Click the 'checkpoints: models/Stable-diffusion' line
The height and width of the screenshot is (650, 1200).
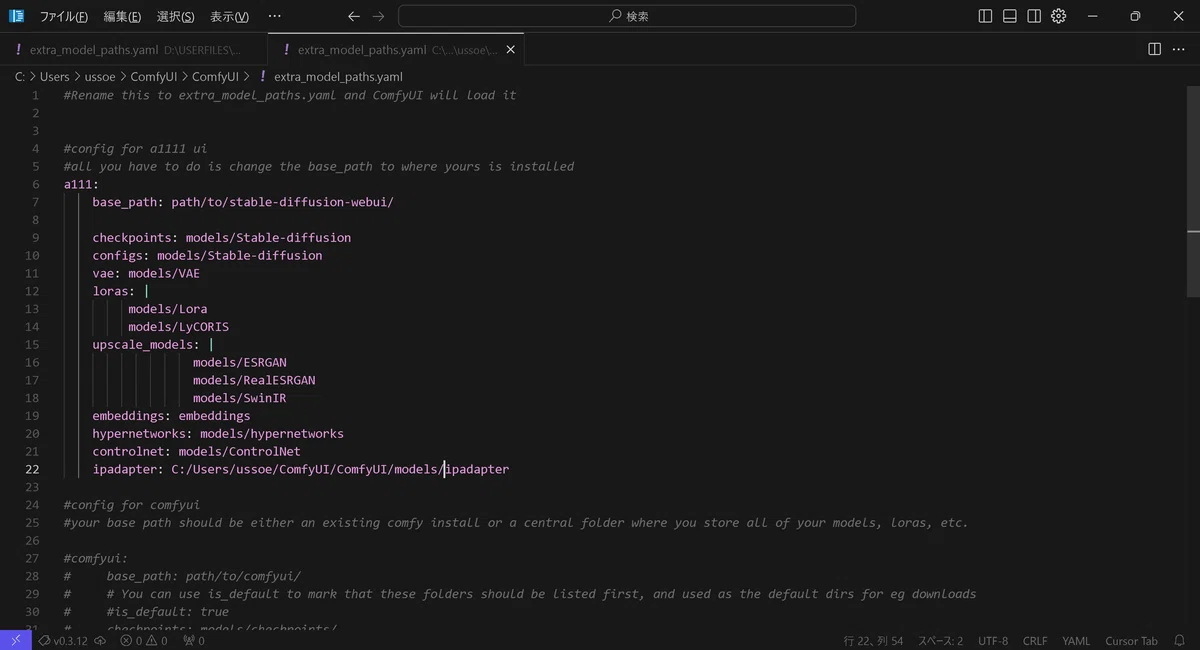pyautogui.click(x=222, y=238)
